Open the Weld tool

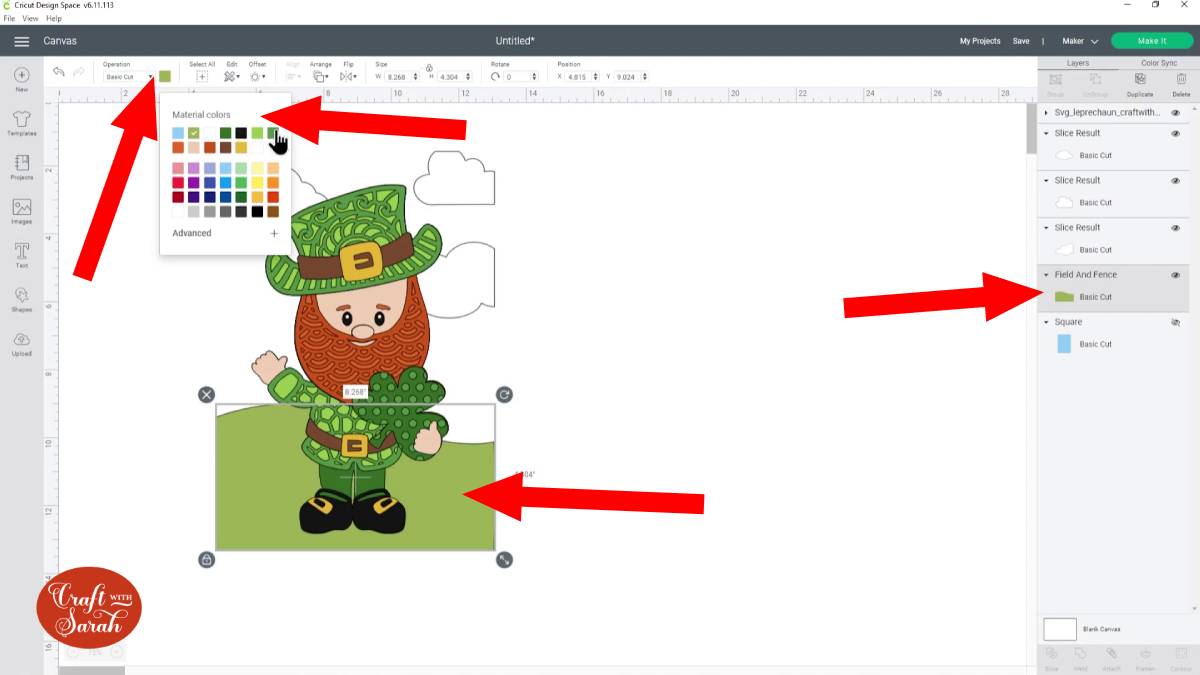pos(1080,659)
